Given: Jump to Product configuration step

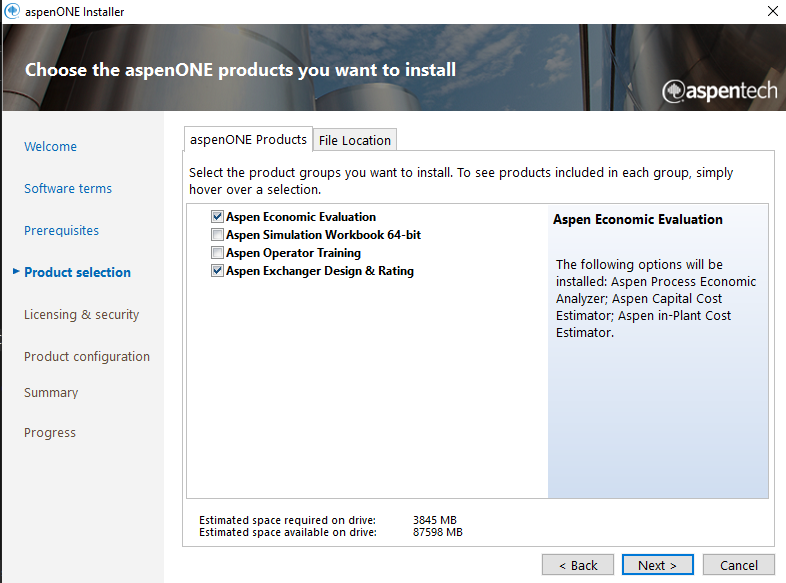Looking at the screenshot, I should pos(87,357).
